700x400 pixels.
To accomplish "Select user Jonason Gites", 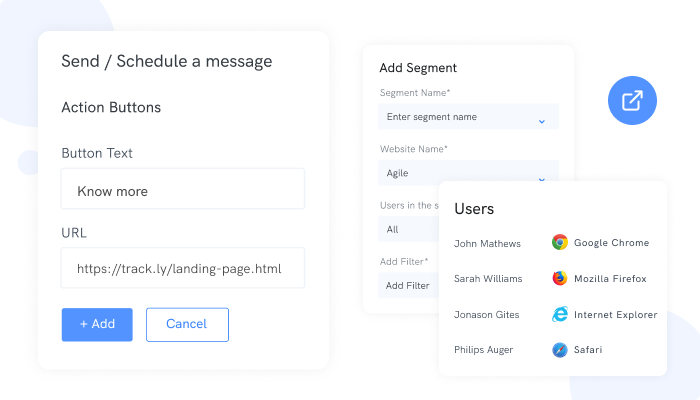I will click(486, 315).
